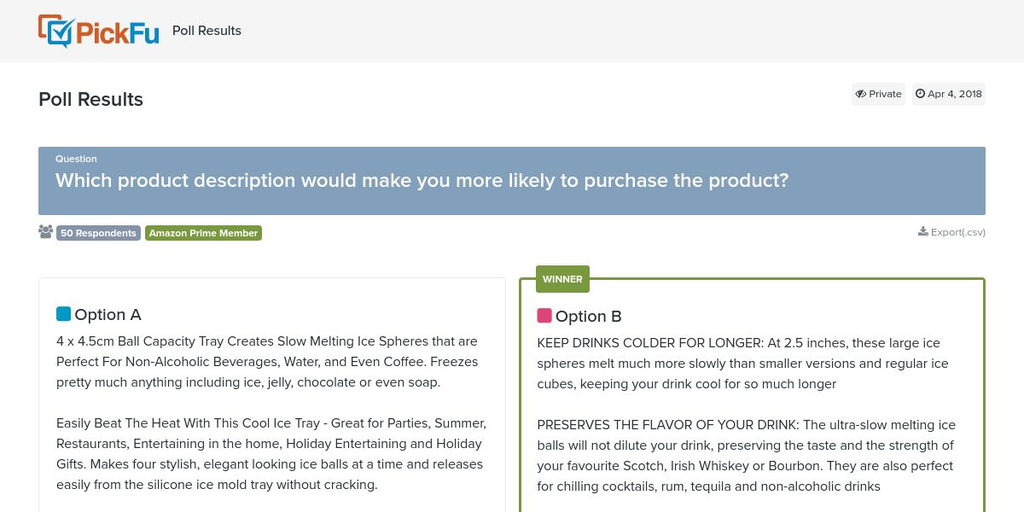1024x512 pixels.
Task: Click the respondents group people icon
Action: (x=46, y=232)
